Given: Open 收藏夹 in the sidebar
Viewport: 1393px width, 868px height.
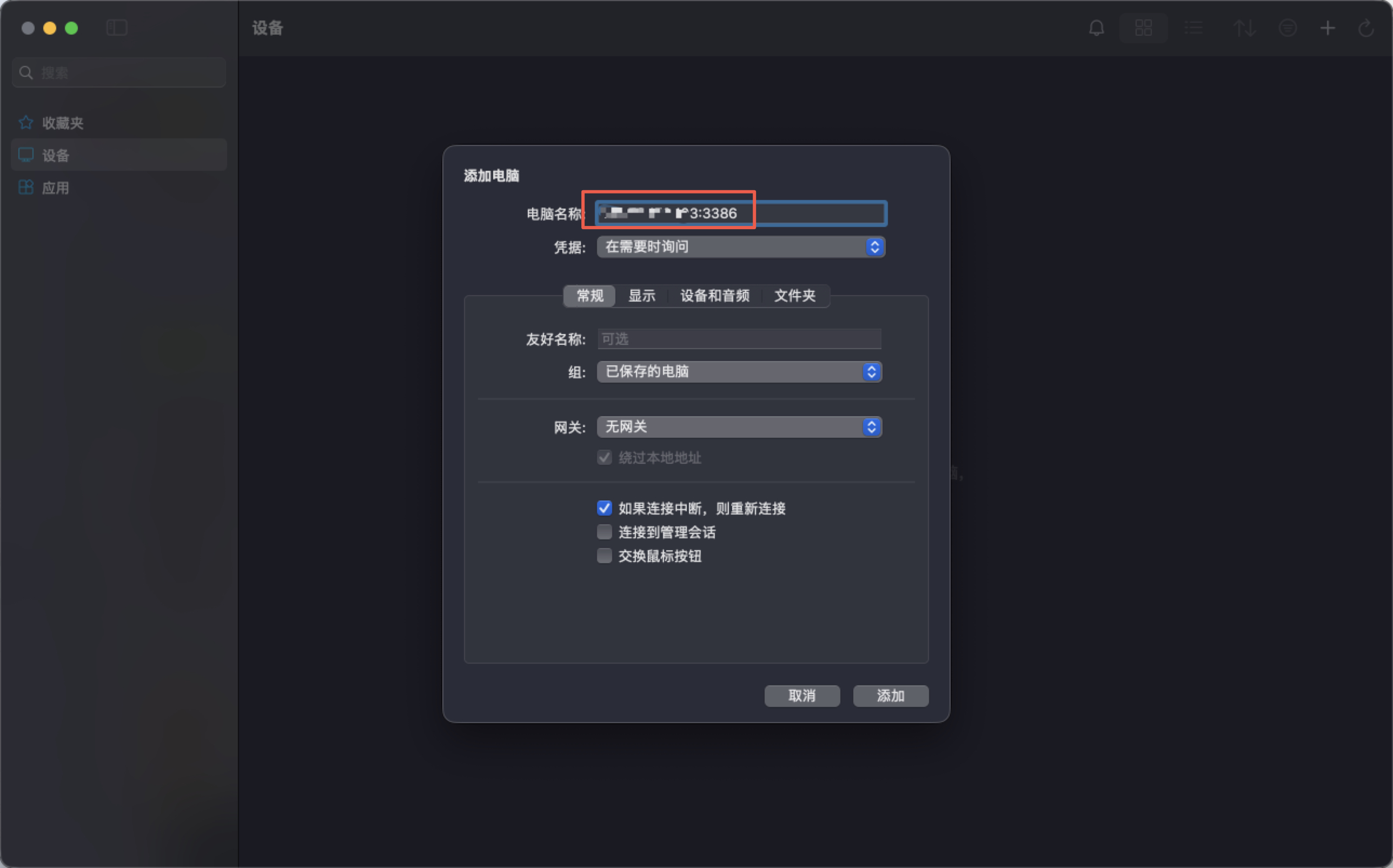Looking at the screenshot, I should pyautogui.click(x=63, y=123).
